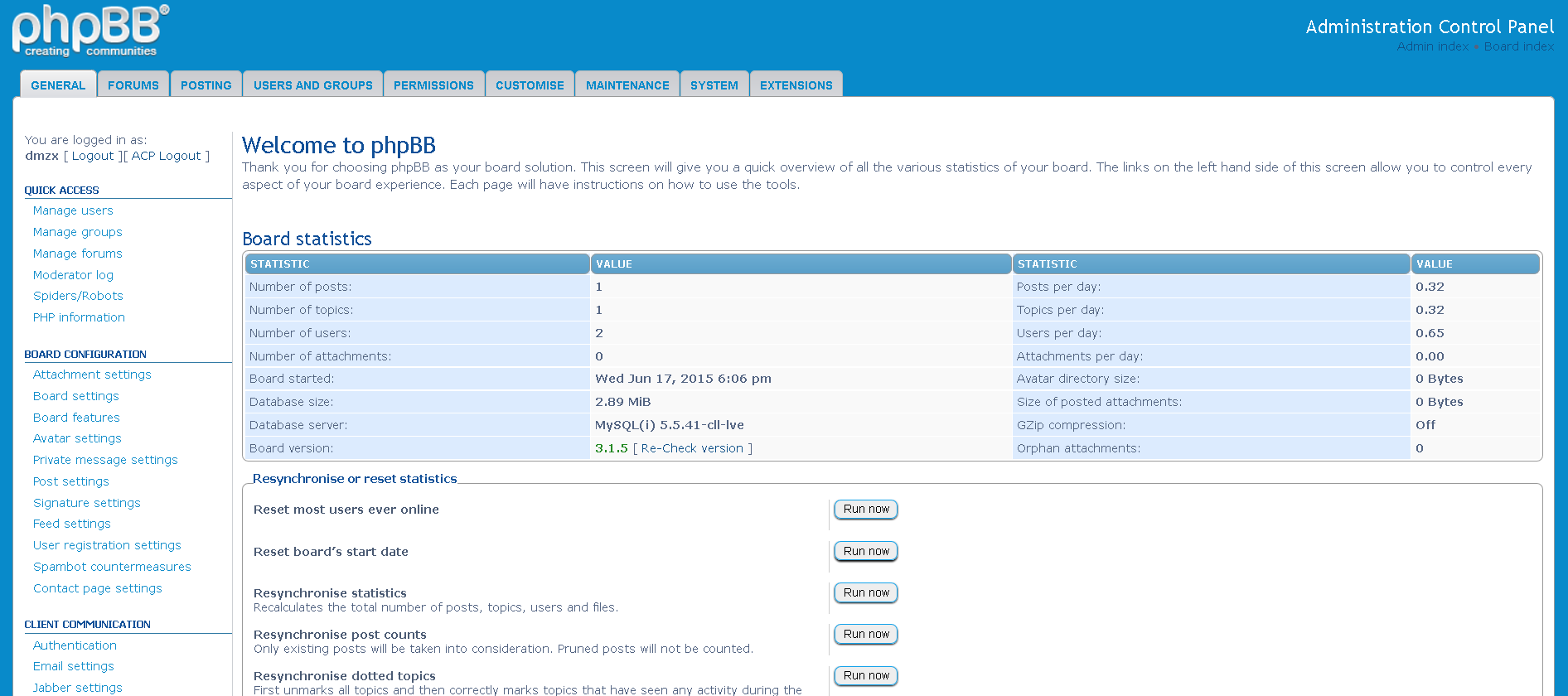Switch to the Forums tab
The image size is (1568, 696).
133,85
